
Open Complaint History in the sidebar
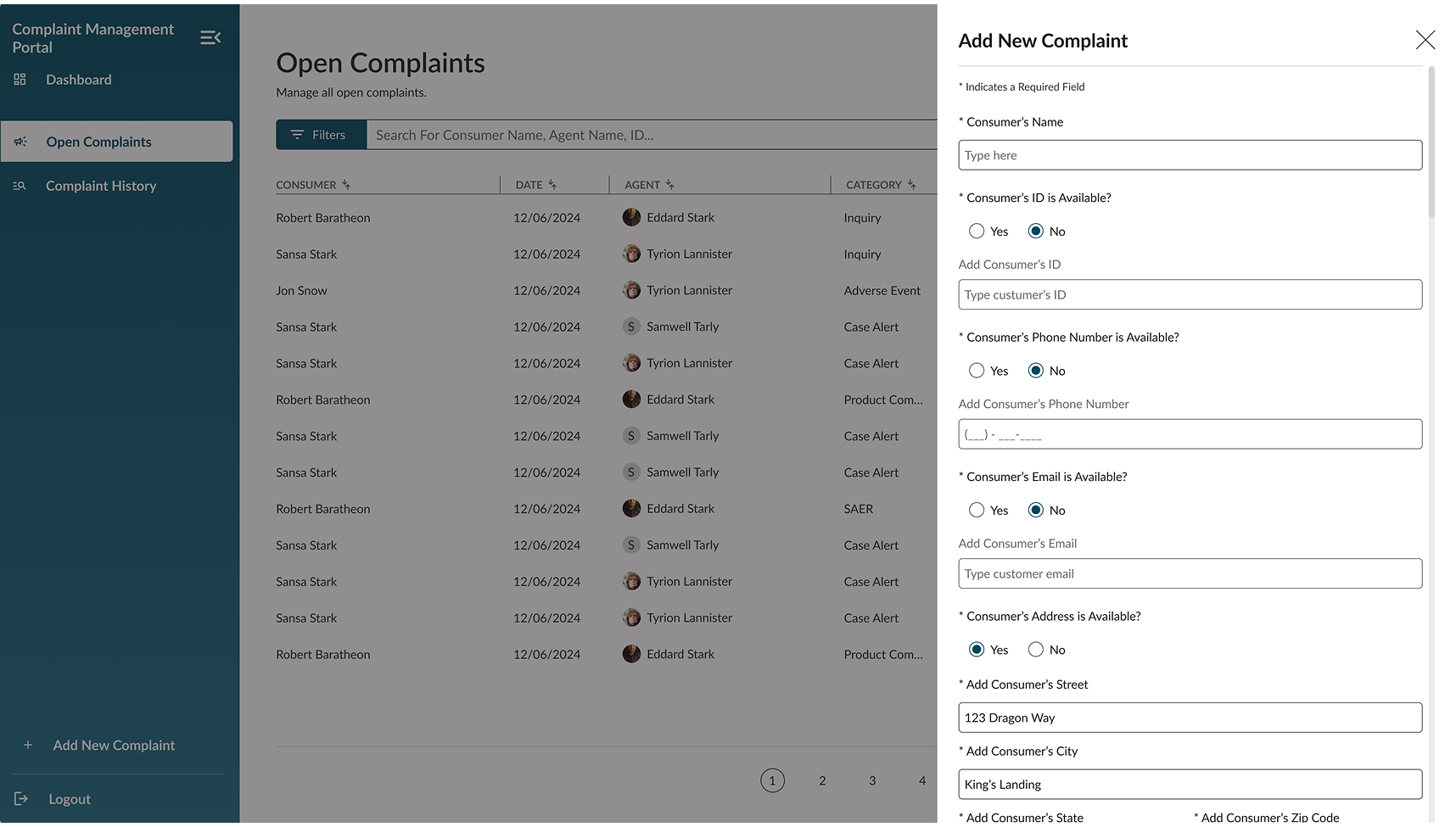point(101,186)
